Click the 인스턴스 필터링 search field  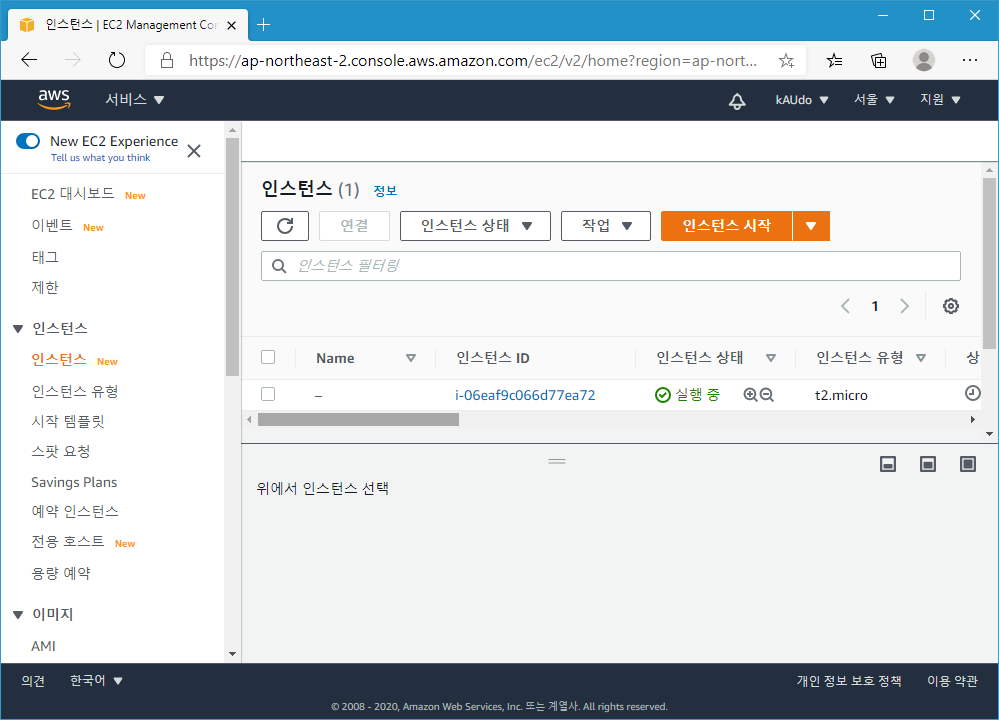click(x=610, y=266)
